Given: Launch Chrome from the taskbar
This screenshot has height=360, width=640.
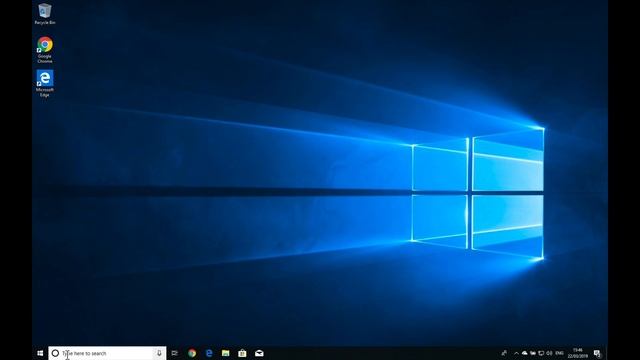Looking at the screenshot, I should (x=192, y=353).
